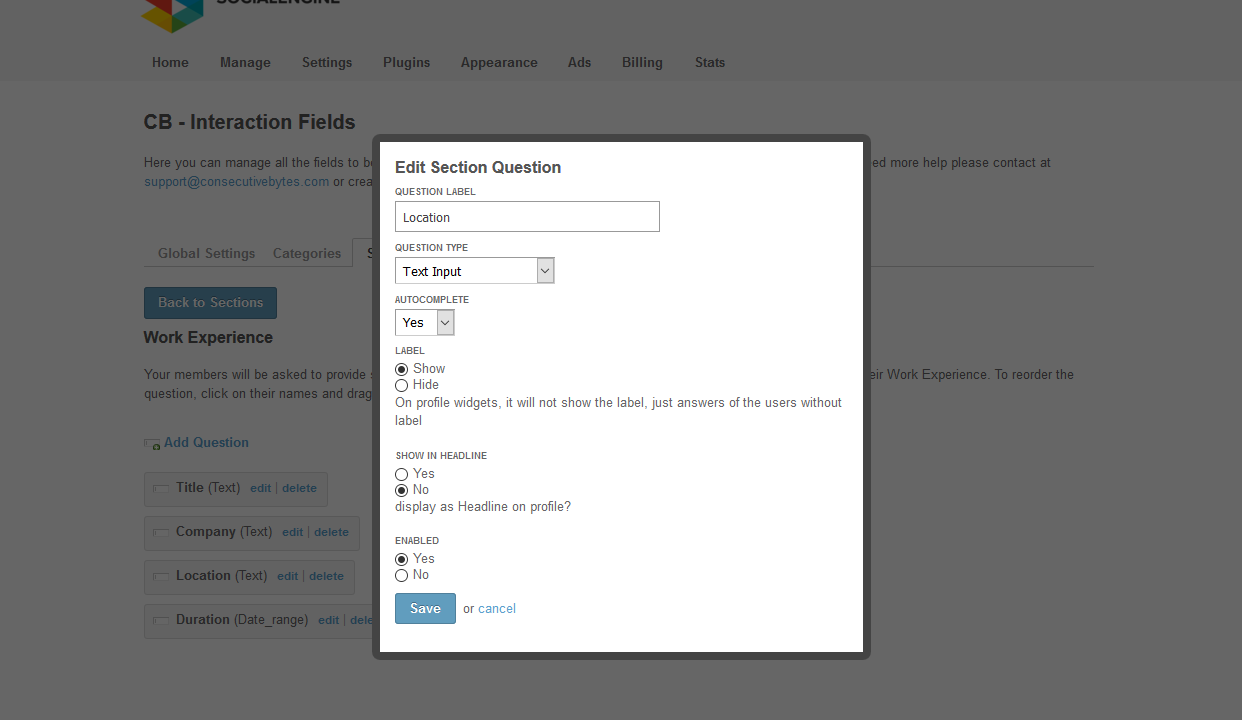Screen dimensions: 1242x720
Task: Click the Question Label text field
Action: point(527,217)
